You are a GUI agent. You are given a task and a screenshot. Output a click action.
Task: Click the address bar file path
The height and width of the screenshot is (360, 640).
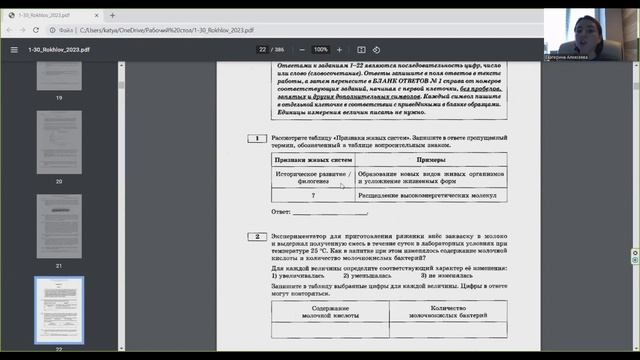167,30
